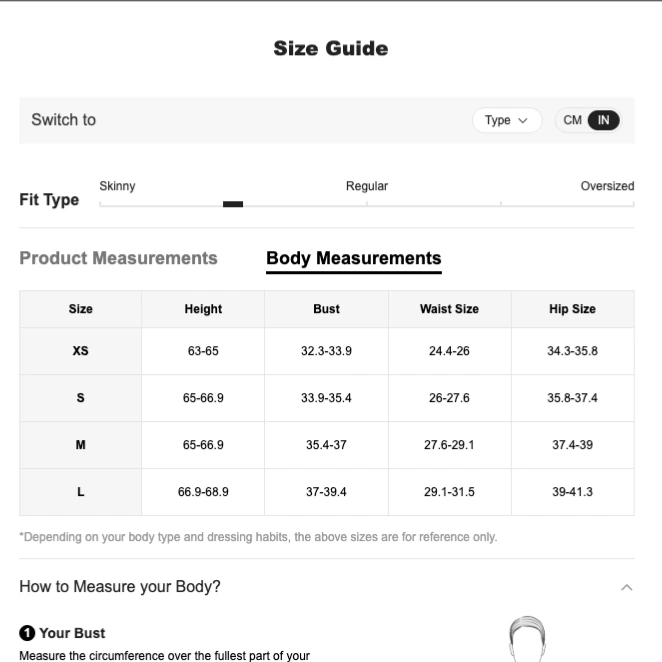The image size is (662, 662).
Task: Click the Skinny fit label
Action: point(117,186)
